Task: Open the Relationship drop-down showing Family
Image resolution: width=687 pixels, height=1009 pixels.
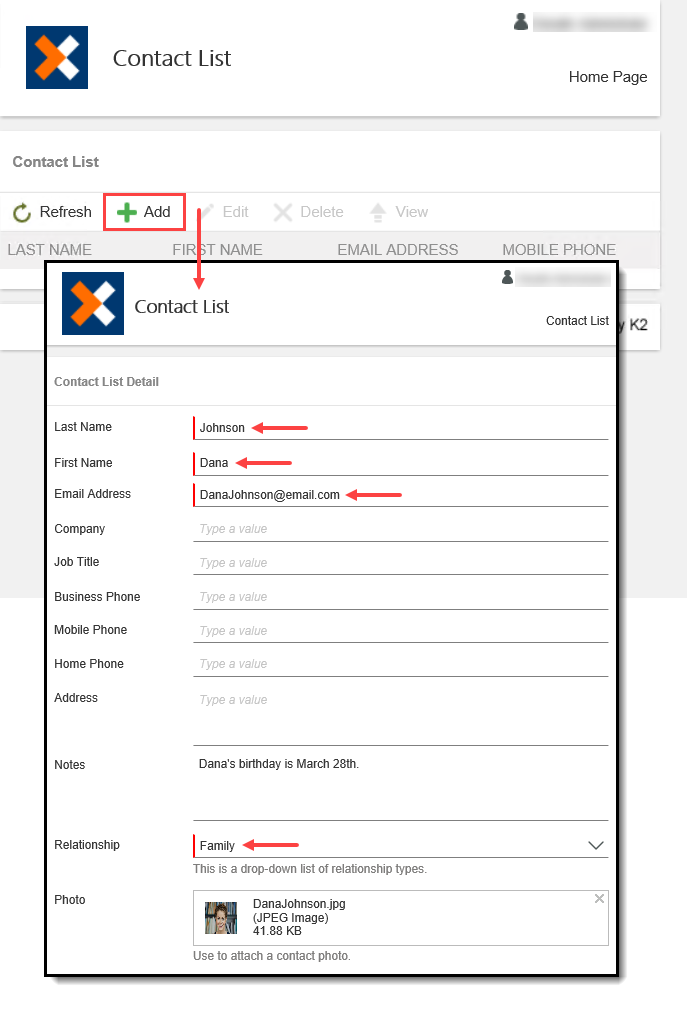Action: coord(401,846)
